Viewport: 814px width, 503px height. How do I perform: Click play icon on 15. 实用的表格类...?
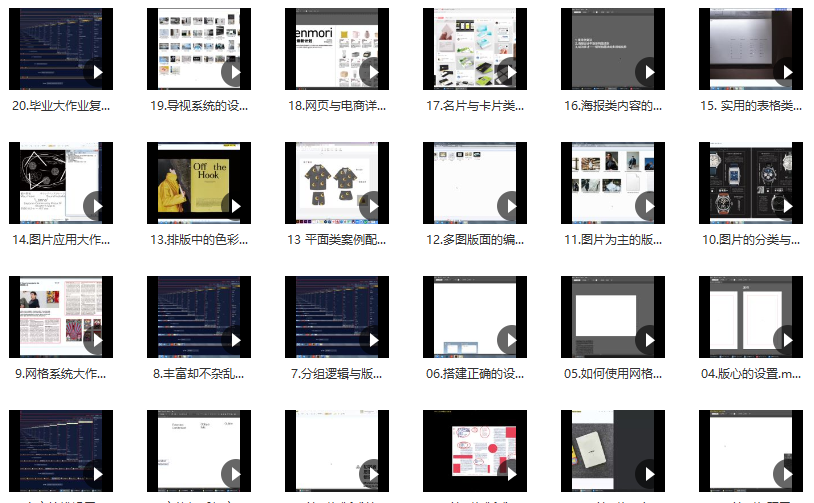788,73
